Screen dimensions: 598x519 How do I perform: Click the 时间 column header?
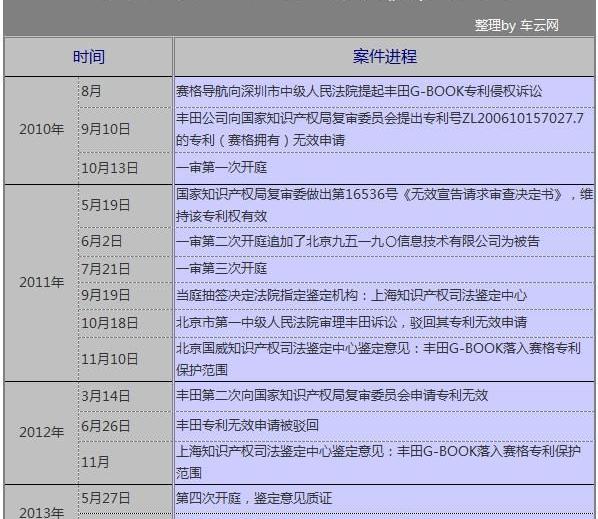(88, 57)
